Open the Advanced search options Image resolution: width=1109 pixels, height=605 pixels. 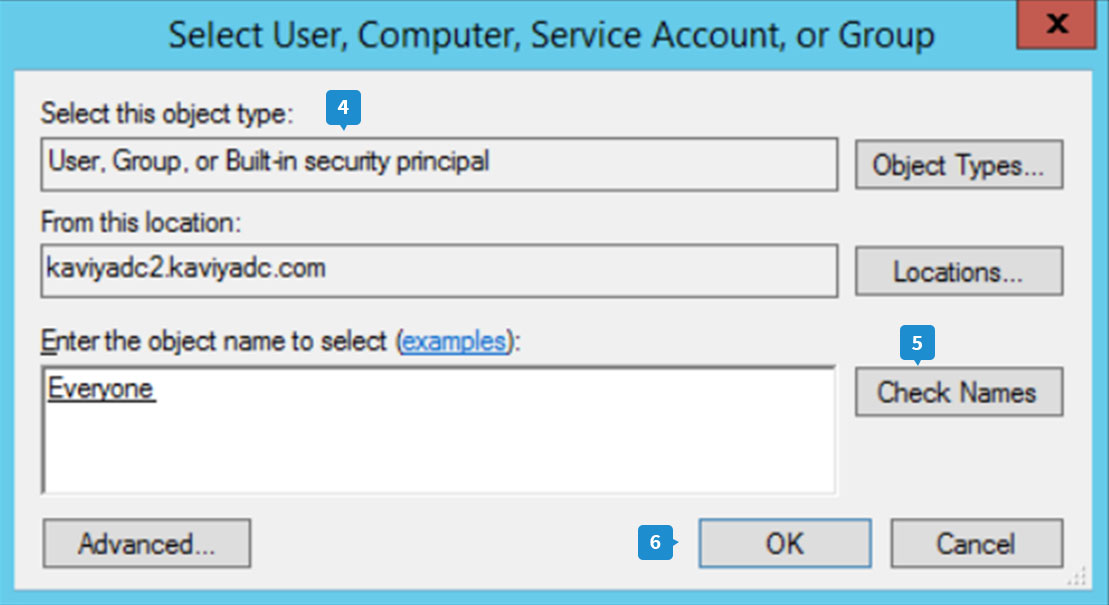pyautogui.click(x=146, y=544)
